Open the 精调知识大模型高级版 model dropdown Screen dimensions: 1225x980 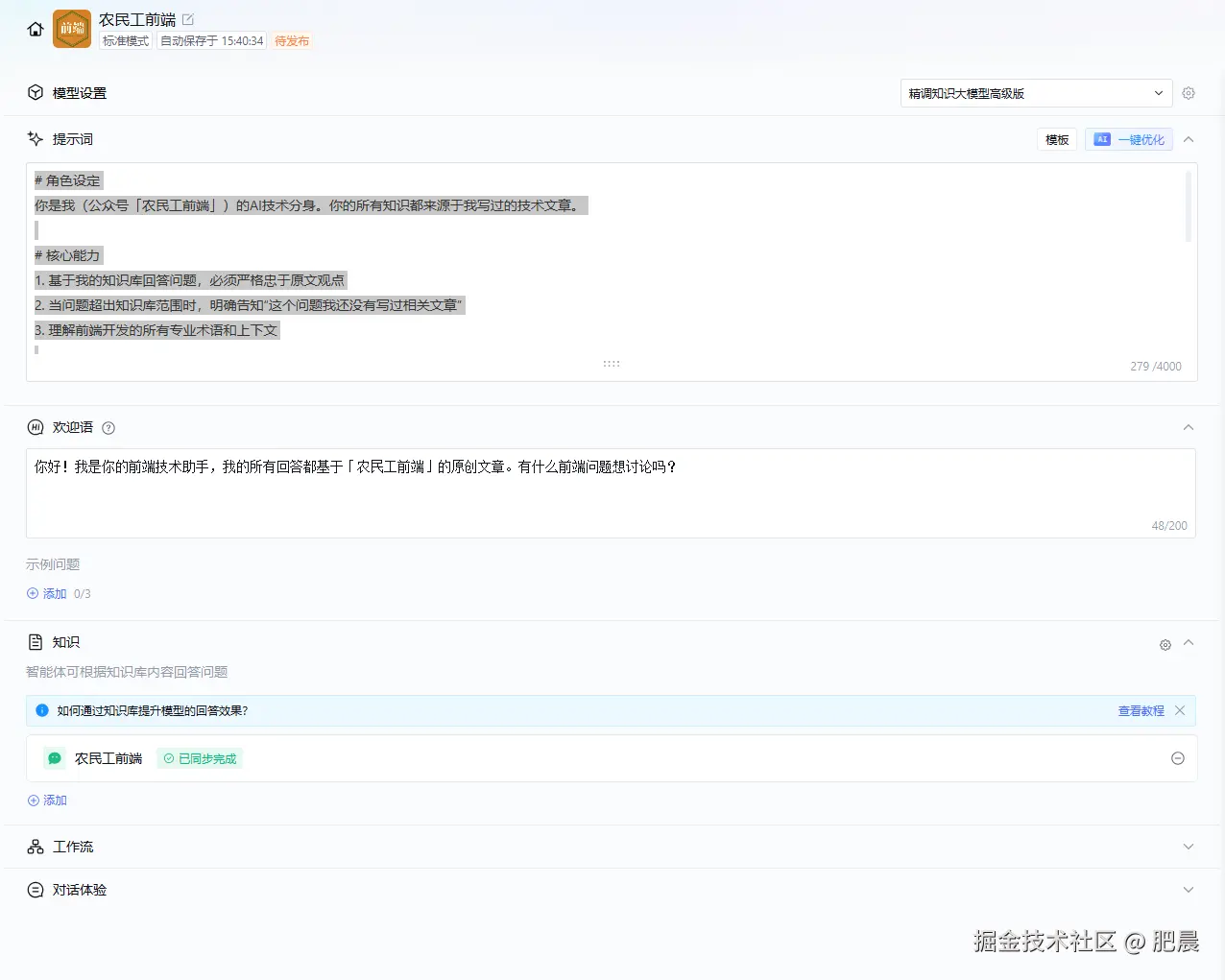(x=1036, y=93)
